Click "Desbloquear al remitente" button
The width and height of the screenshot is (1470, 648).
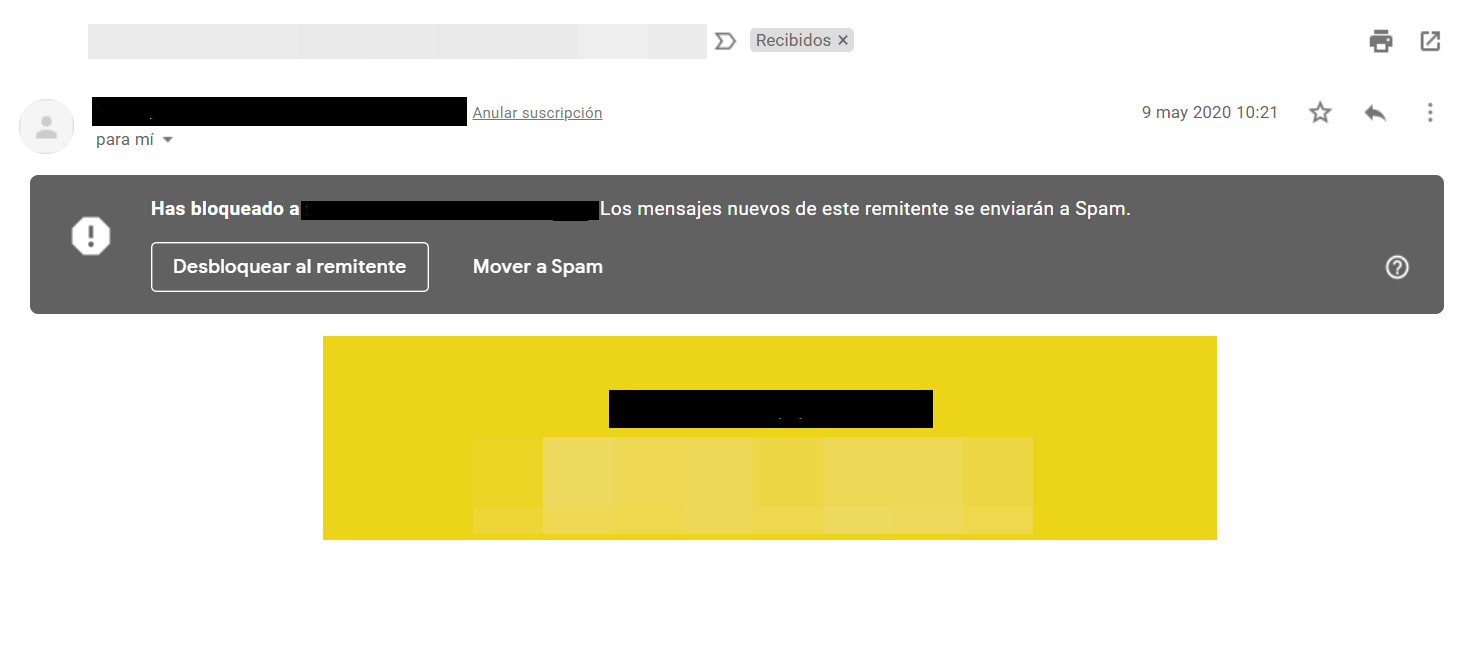290,267
